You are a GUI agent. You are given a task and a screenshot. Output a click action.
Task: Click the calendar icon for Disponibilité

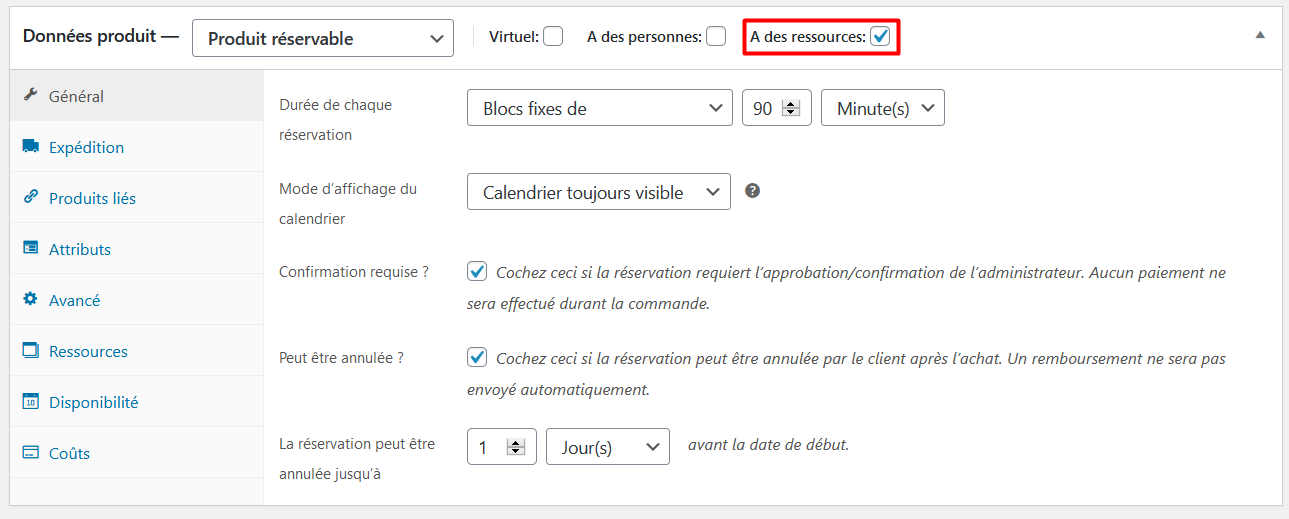pyautogui.click(x=30, y=402)
